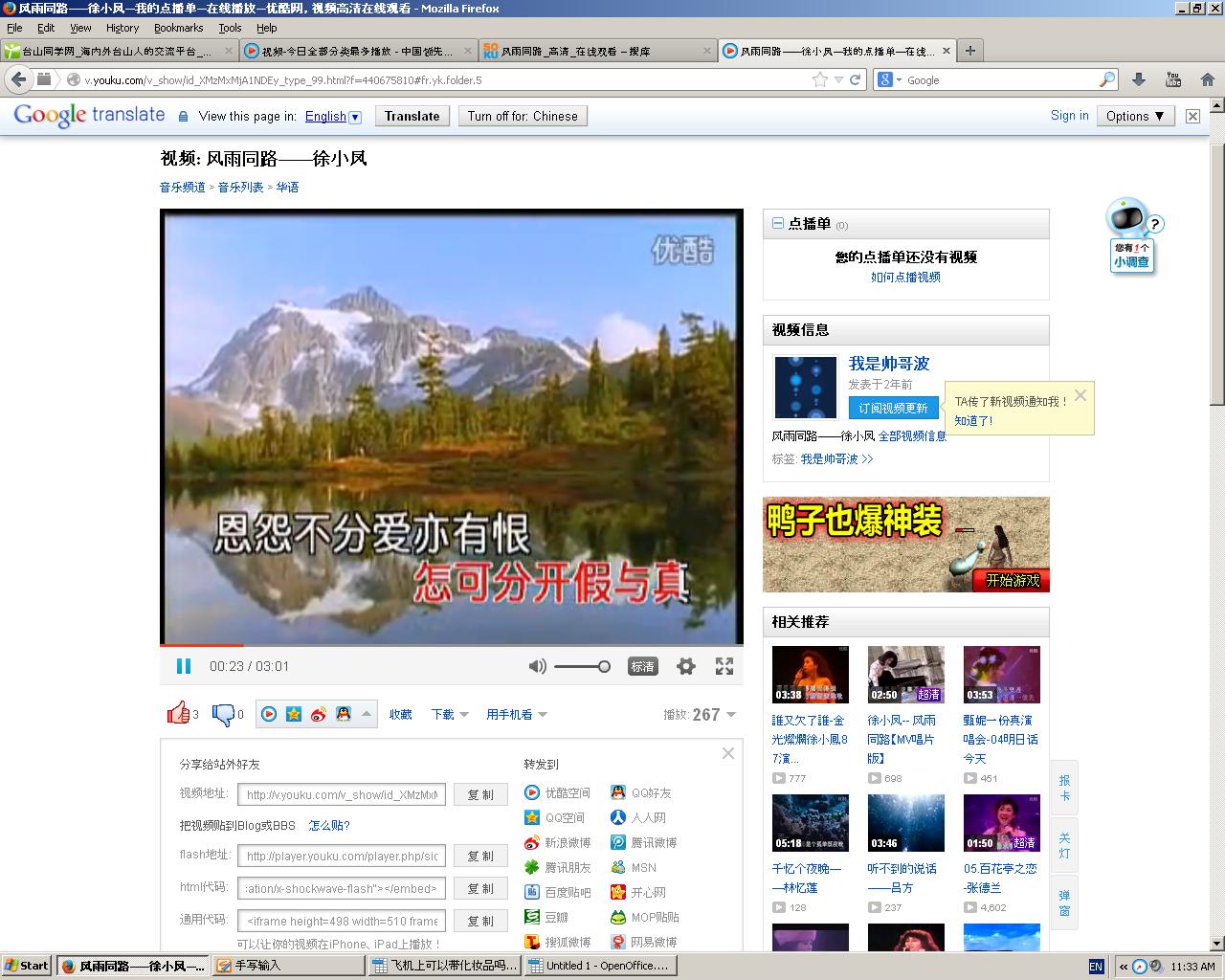Collapse the share panel arrow

[x=367, y=714]
